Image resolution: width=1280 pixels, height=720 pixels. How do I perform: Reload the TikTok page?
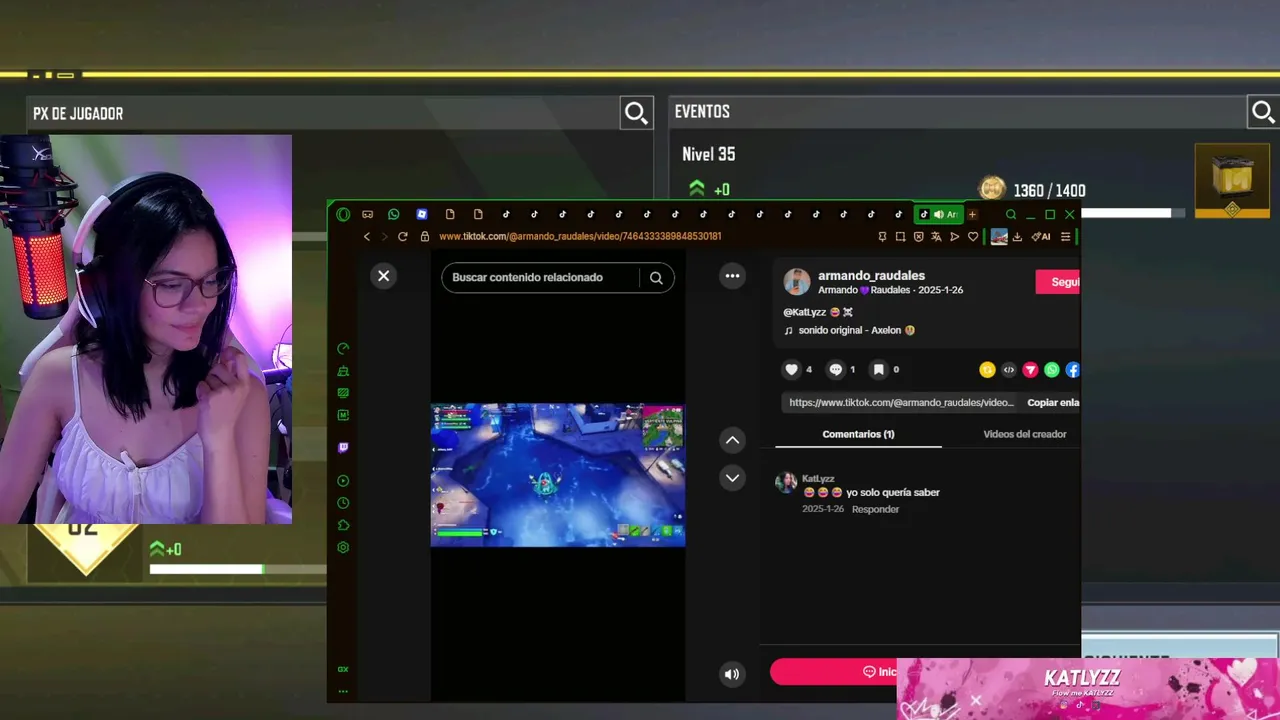403,237
